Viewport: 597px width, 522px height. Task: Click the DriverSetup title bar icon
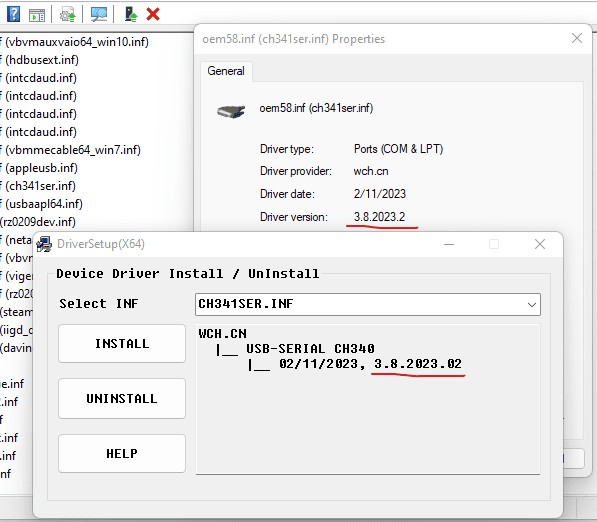click(x=45, y=244)
